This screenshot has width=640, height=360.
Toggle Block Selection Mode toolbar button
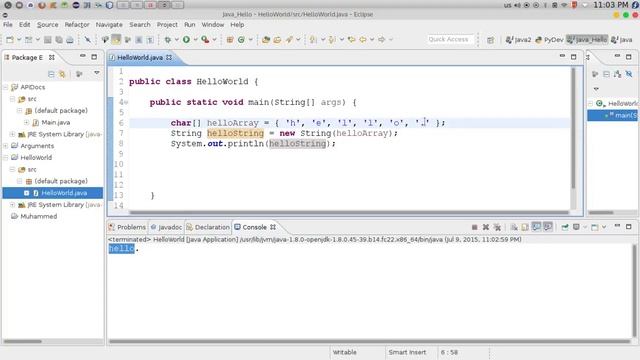[139, 40]
